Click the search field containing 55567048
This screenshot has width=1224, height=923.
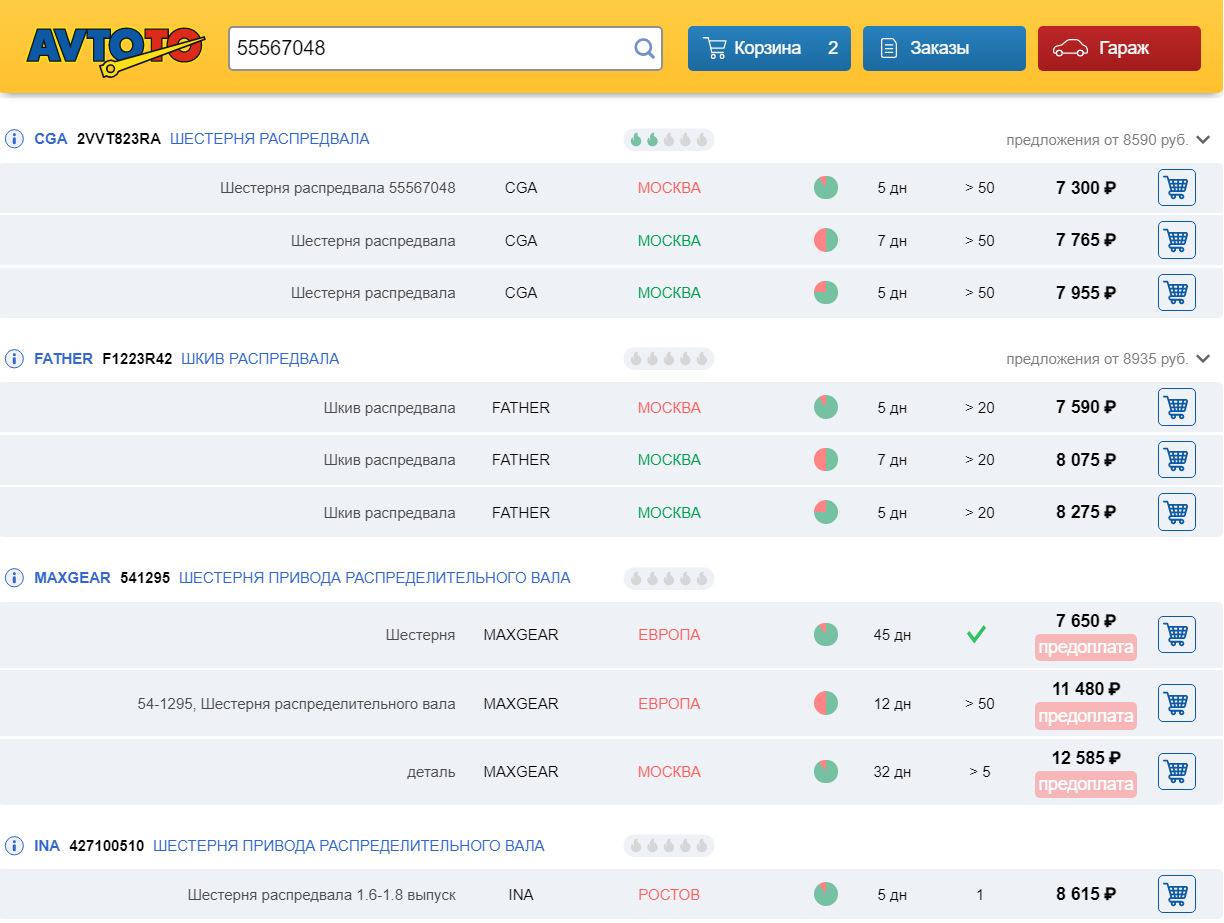428,48
